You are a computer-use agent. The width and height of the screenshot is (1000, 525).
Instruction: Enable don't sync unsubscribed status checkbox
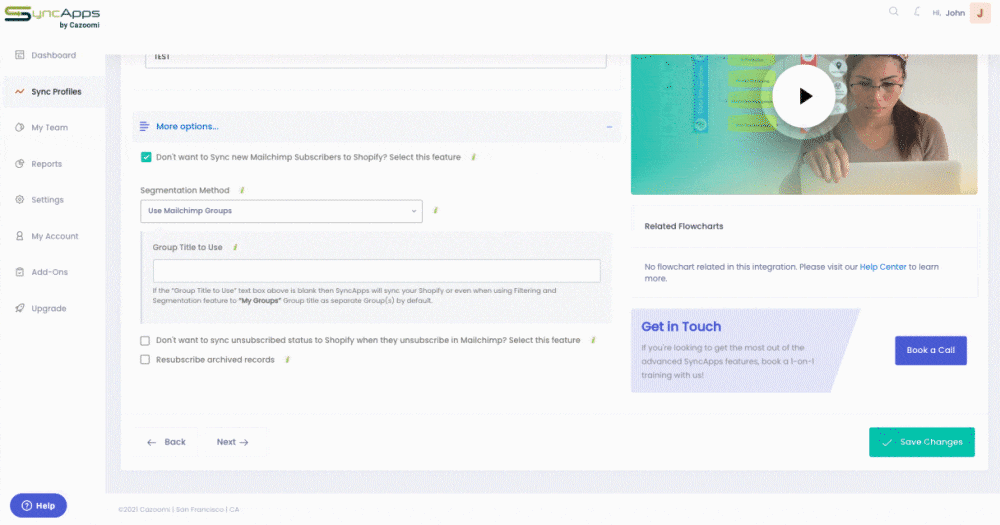(x=145, y=341)
